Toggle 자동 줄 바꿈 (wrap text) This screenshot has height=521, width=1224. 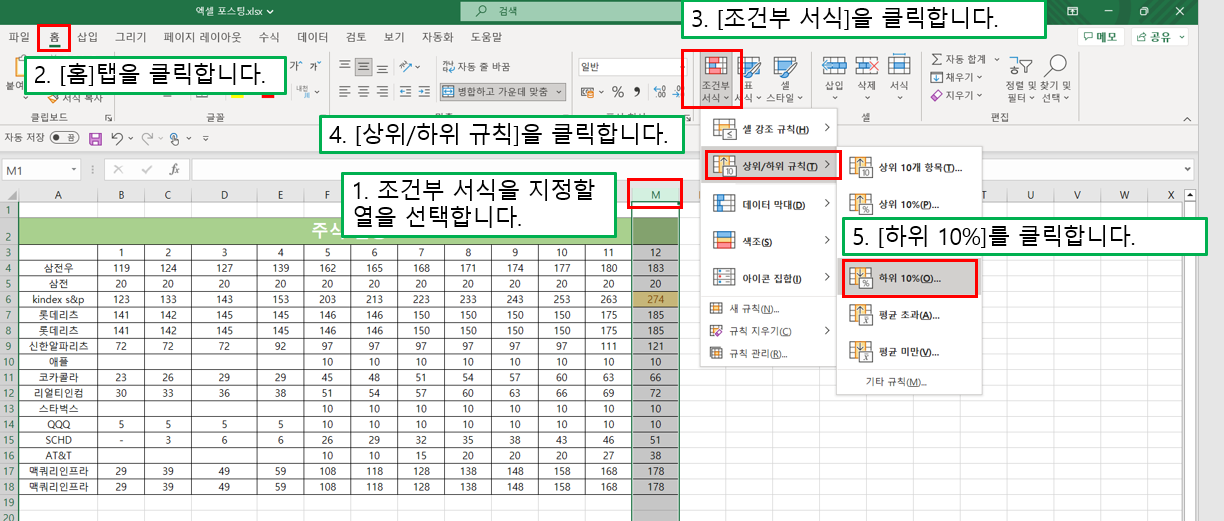(x=475, y=67)
